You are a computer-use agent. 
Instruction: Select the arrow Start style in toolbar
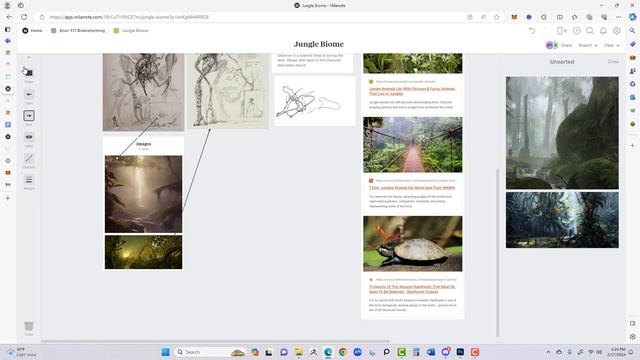(x=29, y=95)
